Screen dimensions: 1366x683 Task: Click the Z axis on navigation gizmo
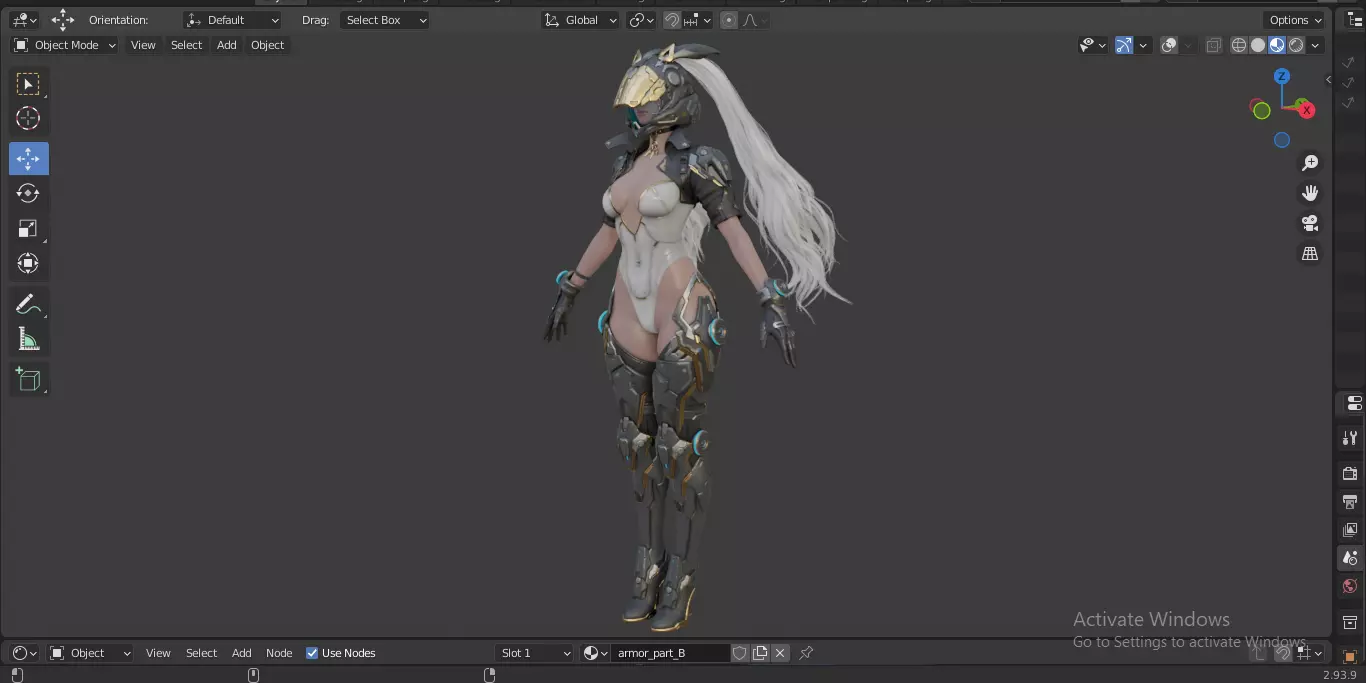pyautogui.click(x=1282, y=76)
